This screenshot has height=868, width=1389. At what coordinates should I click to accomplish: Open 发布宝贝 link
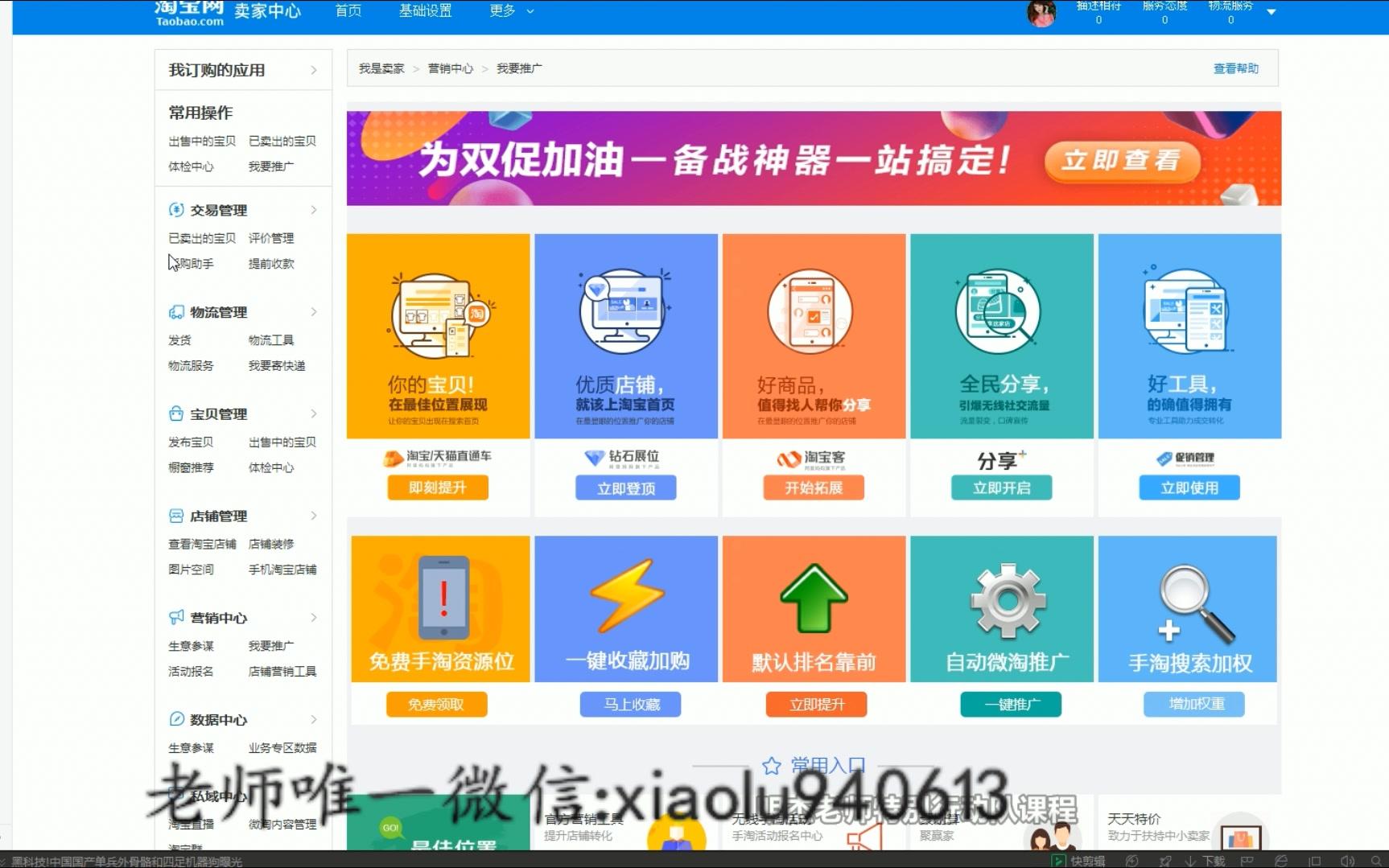[191, 442]
